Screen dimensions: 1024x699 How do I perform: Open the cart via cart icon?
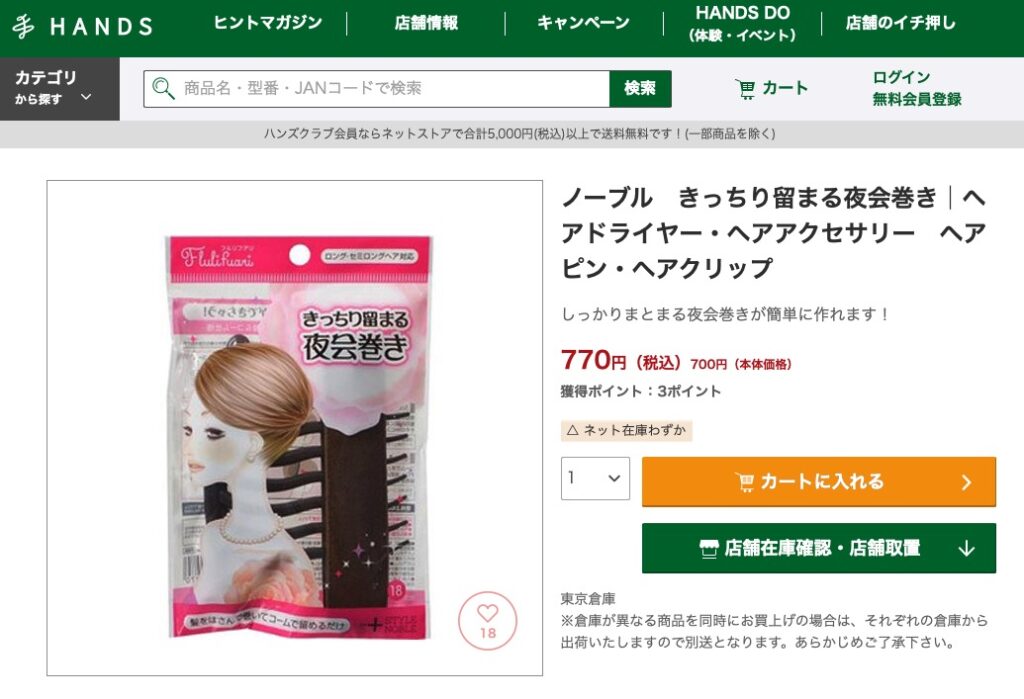[745, 88]
